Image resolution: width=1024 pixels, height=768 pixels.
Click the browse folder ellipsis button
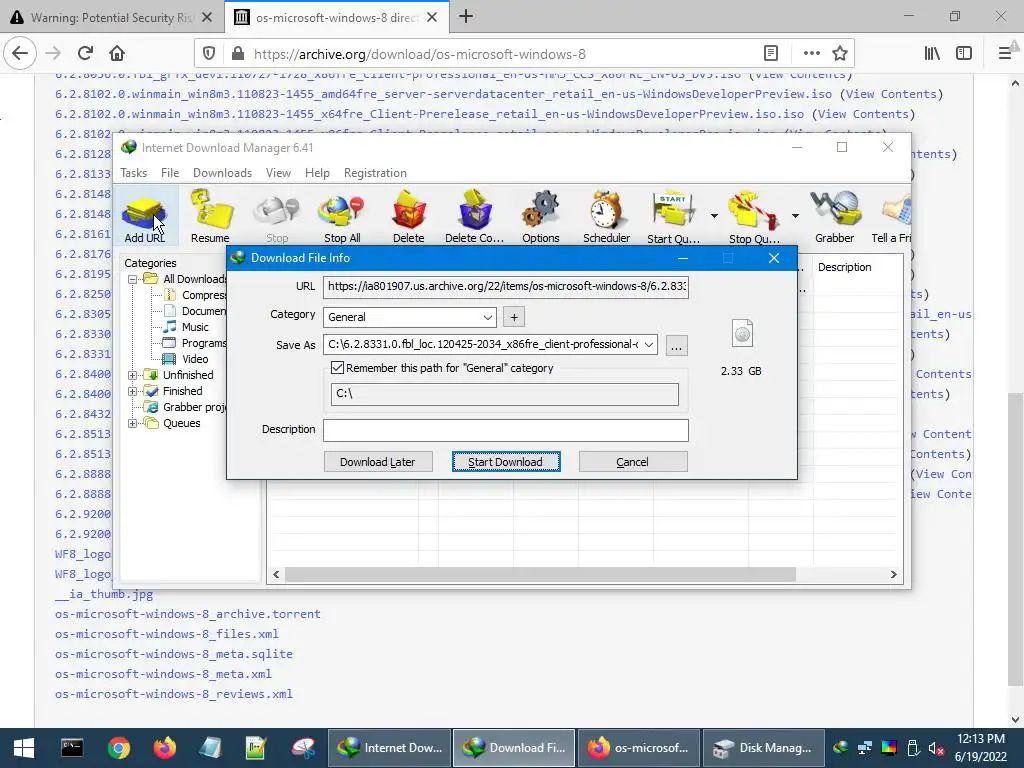677,345
